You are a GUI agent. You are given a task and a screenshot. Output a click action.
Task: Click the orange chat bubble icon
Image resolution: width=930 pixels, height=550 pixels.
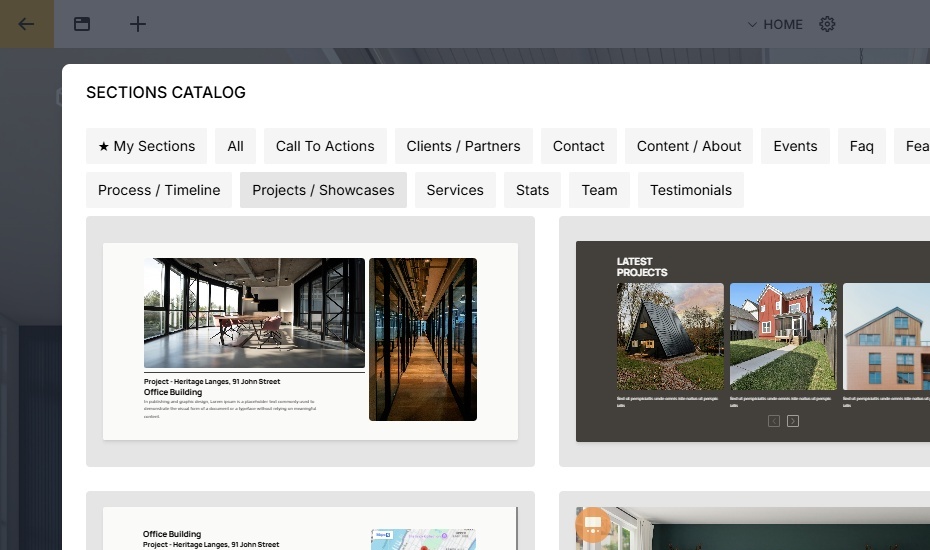click(x=593, y=524)
